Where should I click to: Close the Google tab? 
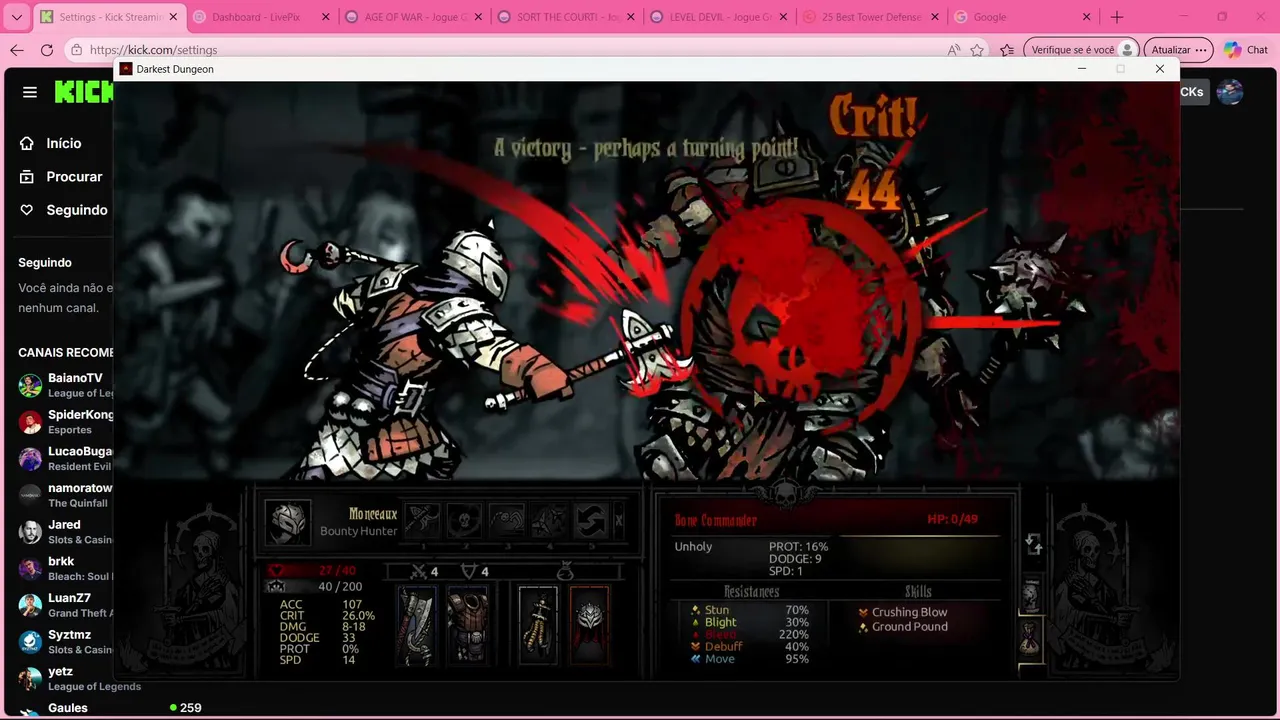1086,17
